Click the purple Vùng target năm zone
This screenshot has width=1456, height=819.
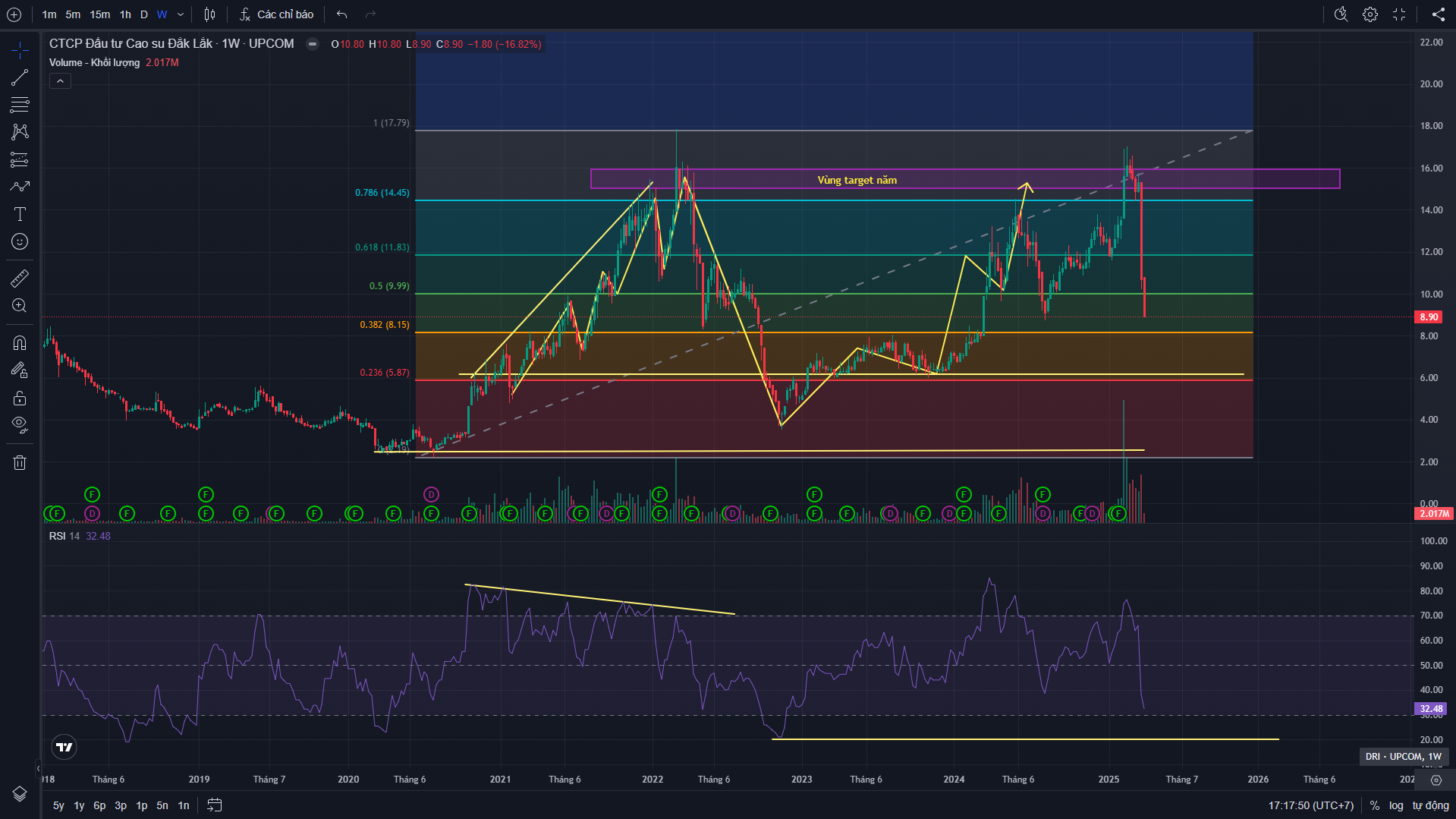coord(857,179)
